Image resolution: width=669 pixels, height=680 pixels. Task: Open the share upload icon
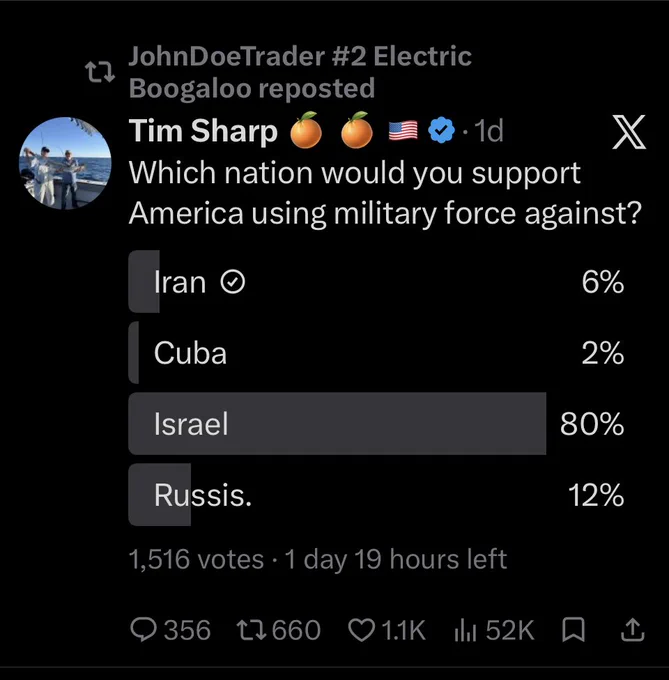(x=633, y=629)
